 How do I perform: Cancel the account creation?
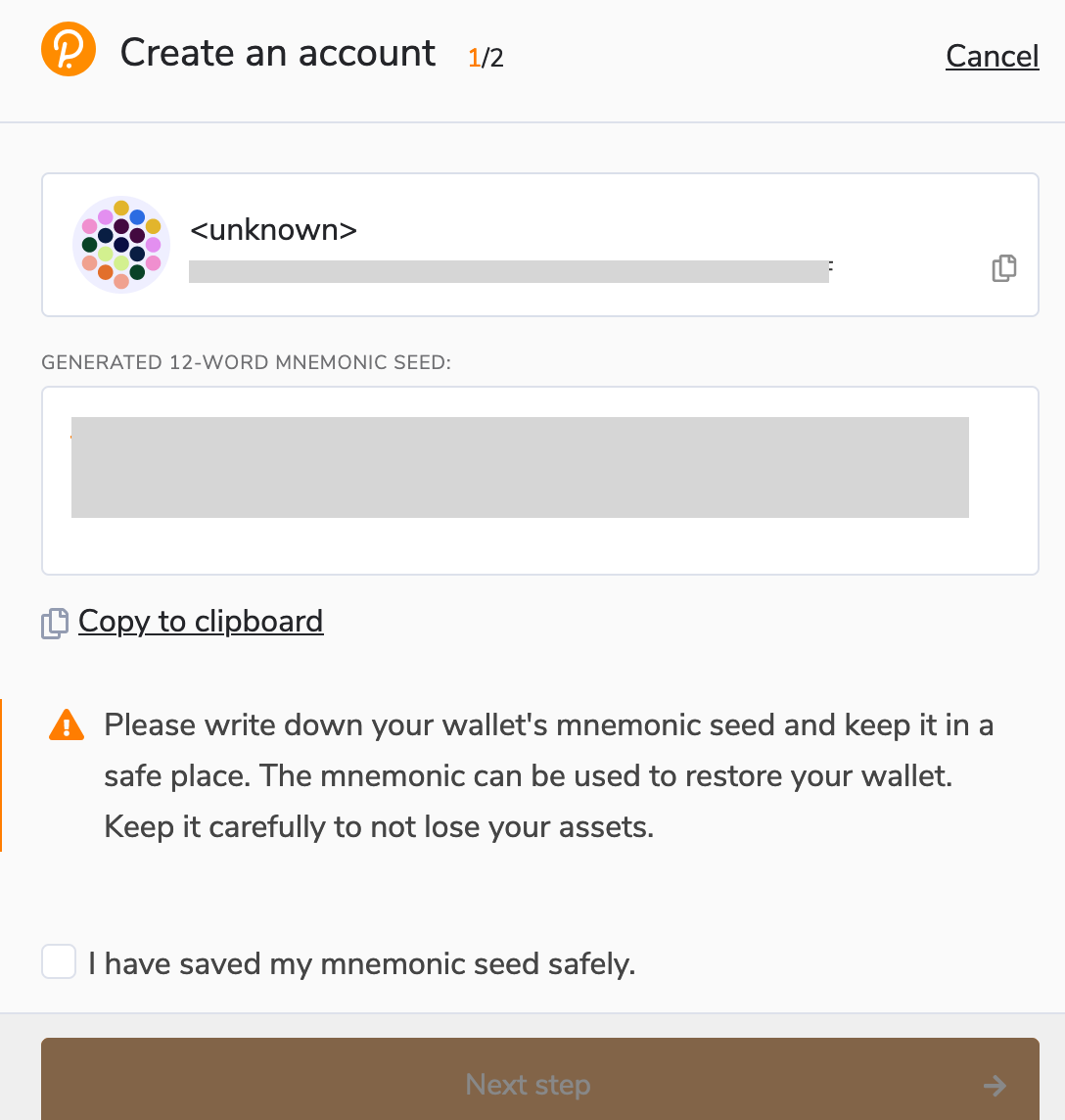993,56
